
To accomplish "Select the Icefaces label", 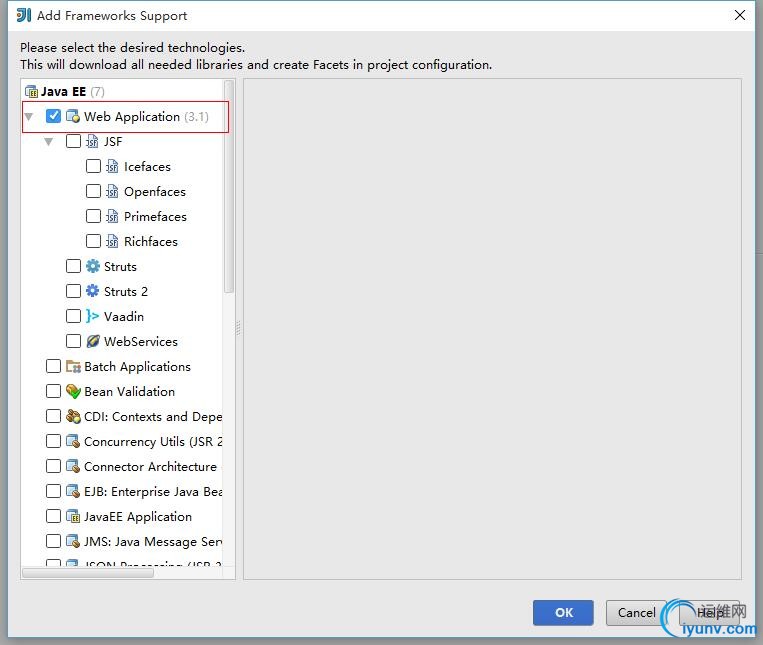I will [x=147, y=167].
